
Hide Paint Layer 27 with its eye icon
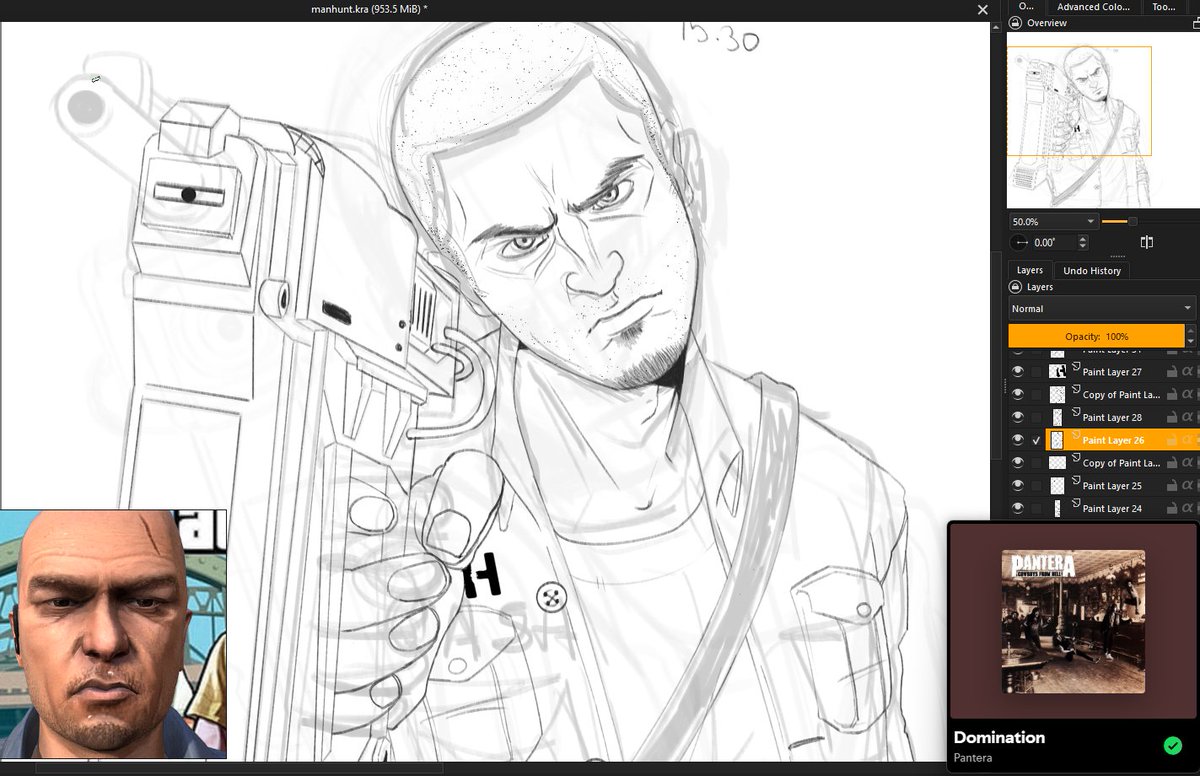click(1018, 372)
